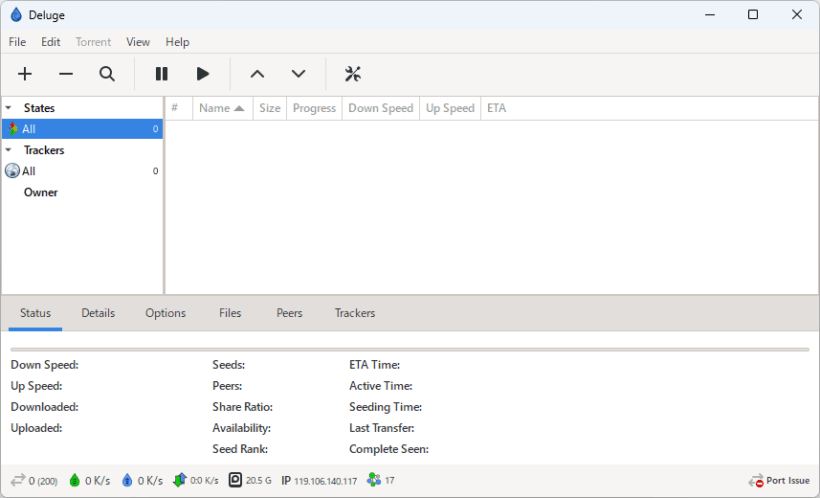Viewport: 820px width, 498px height.
Task: Sort by the Up Speed column header
Action: tap(450, 108)
